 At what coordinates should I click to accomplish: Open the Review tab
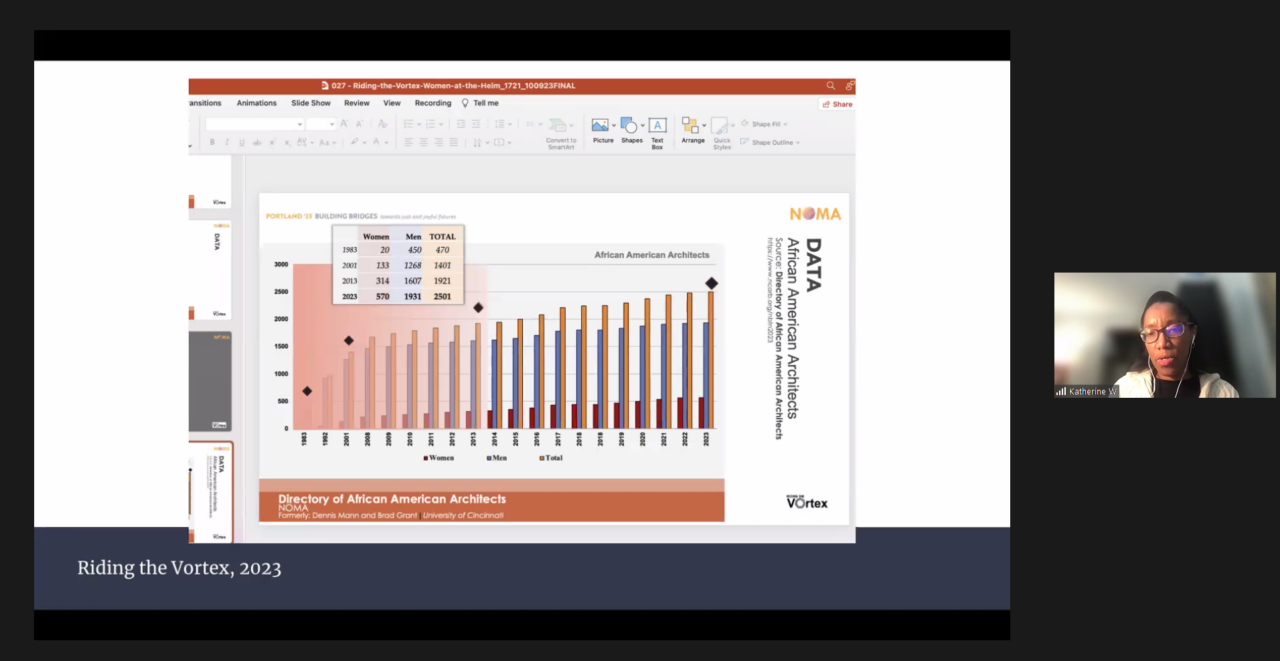(357, 103)
